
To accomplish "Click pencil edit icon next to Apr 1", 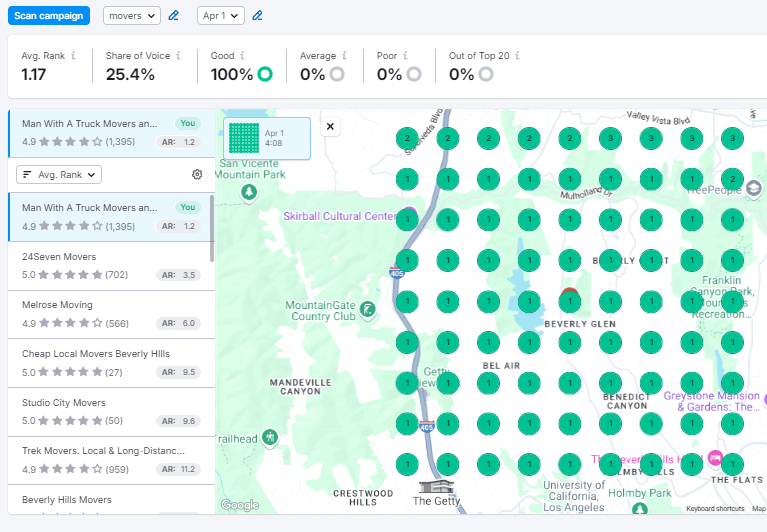I will [x=257, y=16].
